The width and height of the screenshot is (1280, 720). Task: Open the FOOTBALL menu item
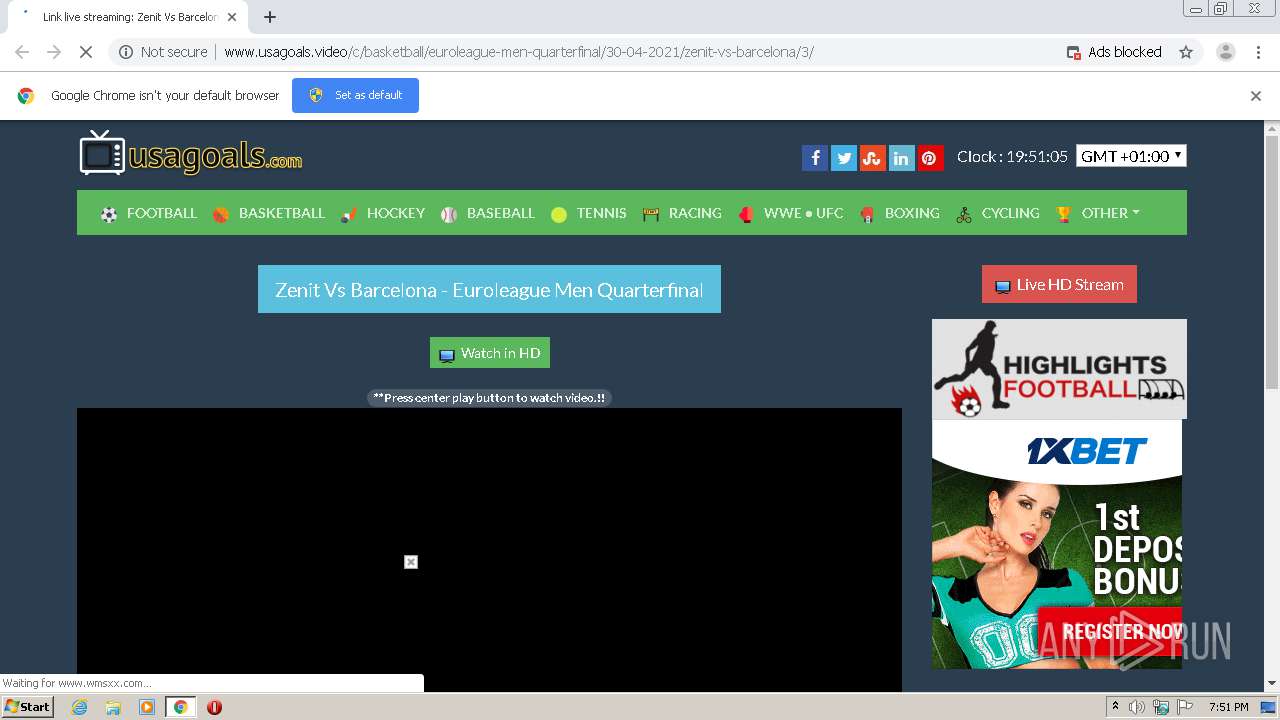(148, 213)
